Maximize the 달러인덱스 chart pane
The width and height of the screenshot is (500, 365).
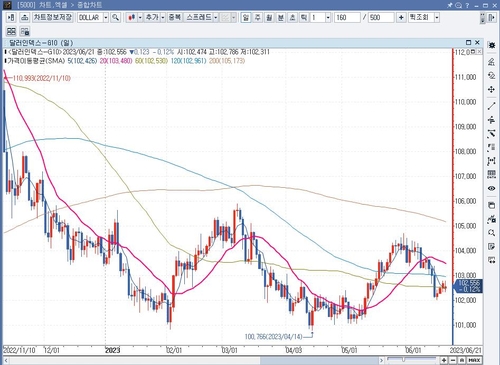(x=468, y=42)
